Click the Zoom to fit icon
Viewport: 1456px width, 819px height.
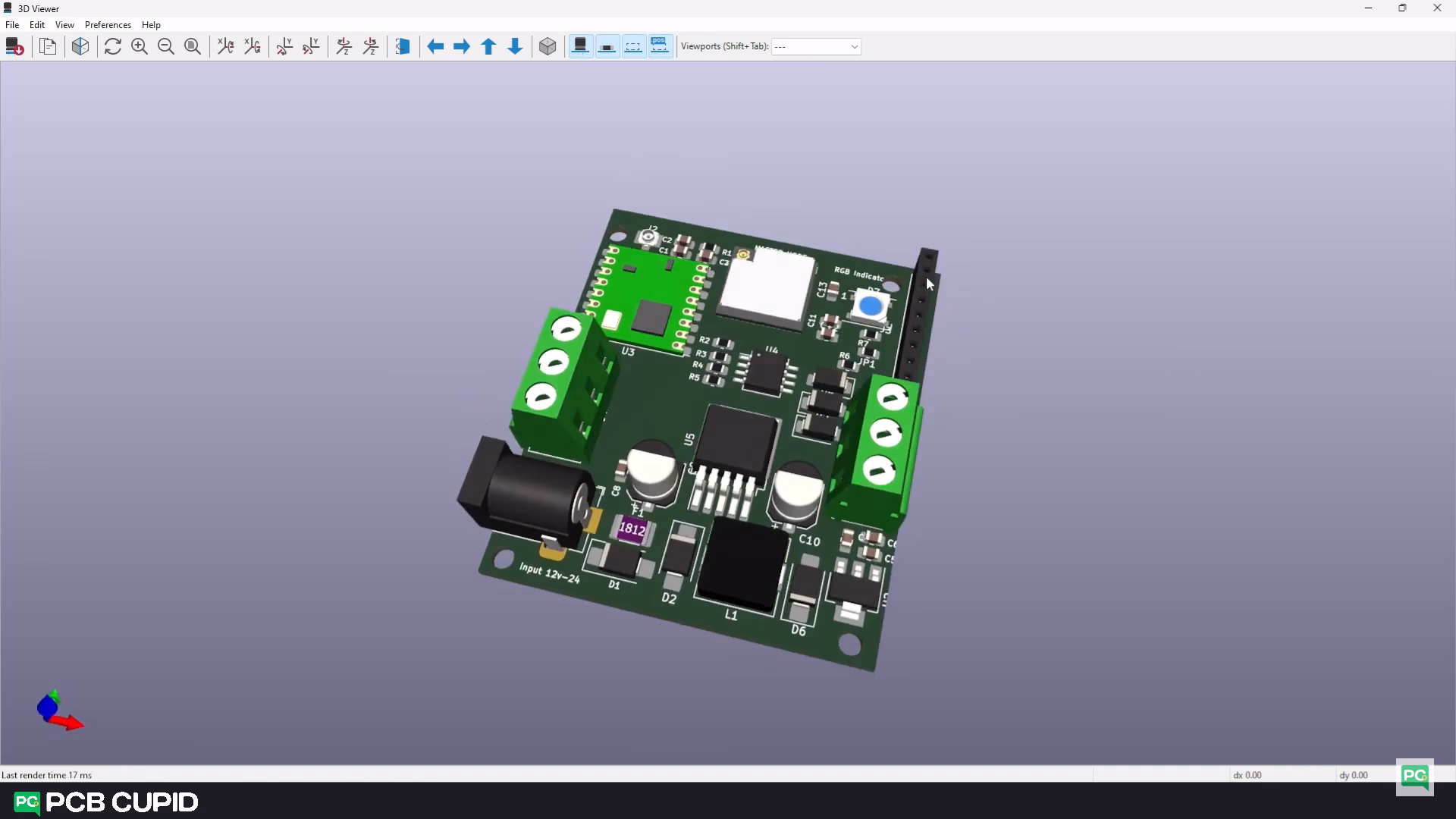point(193,47)
